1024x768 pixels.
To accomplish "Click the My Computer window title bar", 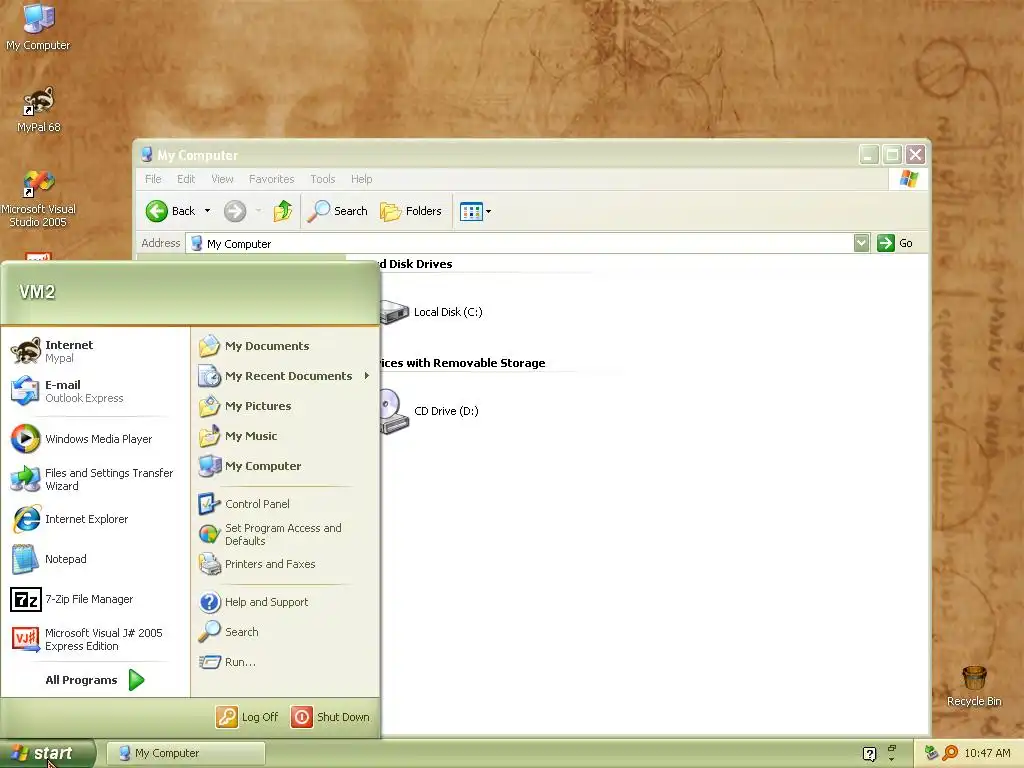I will 496,155.
